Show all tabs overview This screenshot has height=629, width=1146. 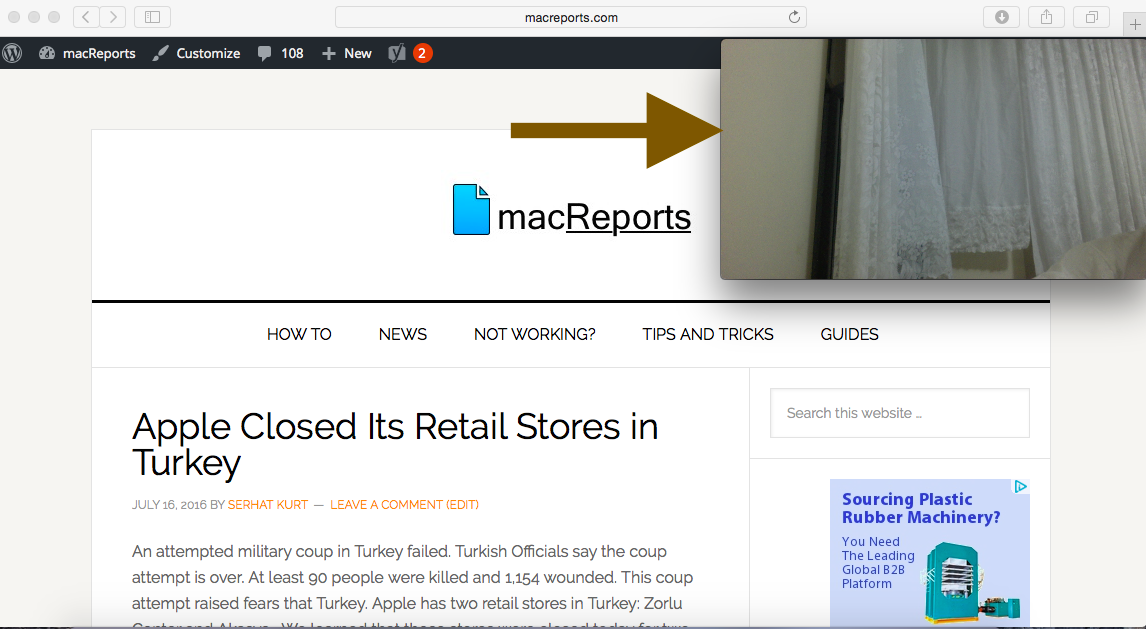pos(1091,17)
